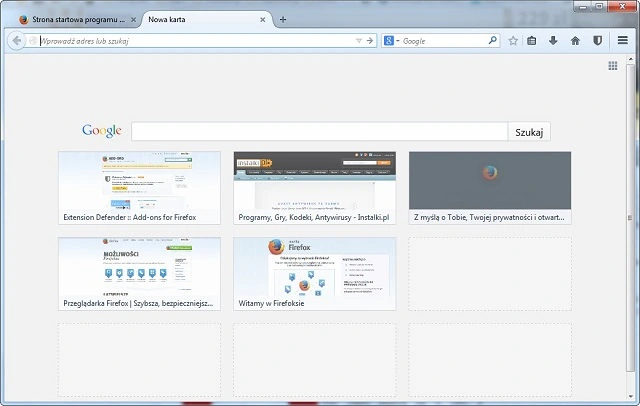Click the page Google search text box
Viewport: 640px width, 406px height.
pos(320,132)
